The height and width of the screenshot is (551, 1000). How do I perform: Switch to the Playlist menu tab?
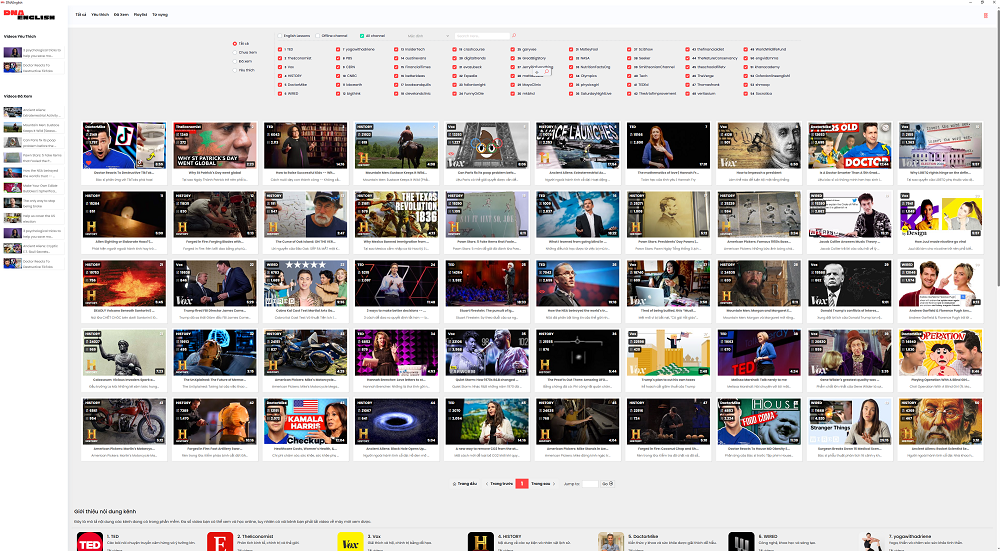pyautogui.click(x=140, y=16)
